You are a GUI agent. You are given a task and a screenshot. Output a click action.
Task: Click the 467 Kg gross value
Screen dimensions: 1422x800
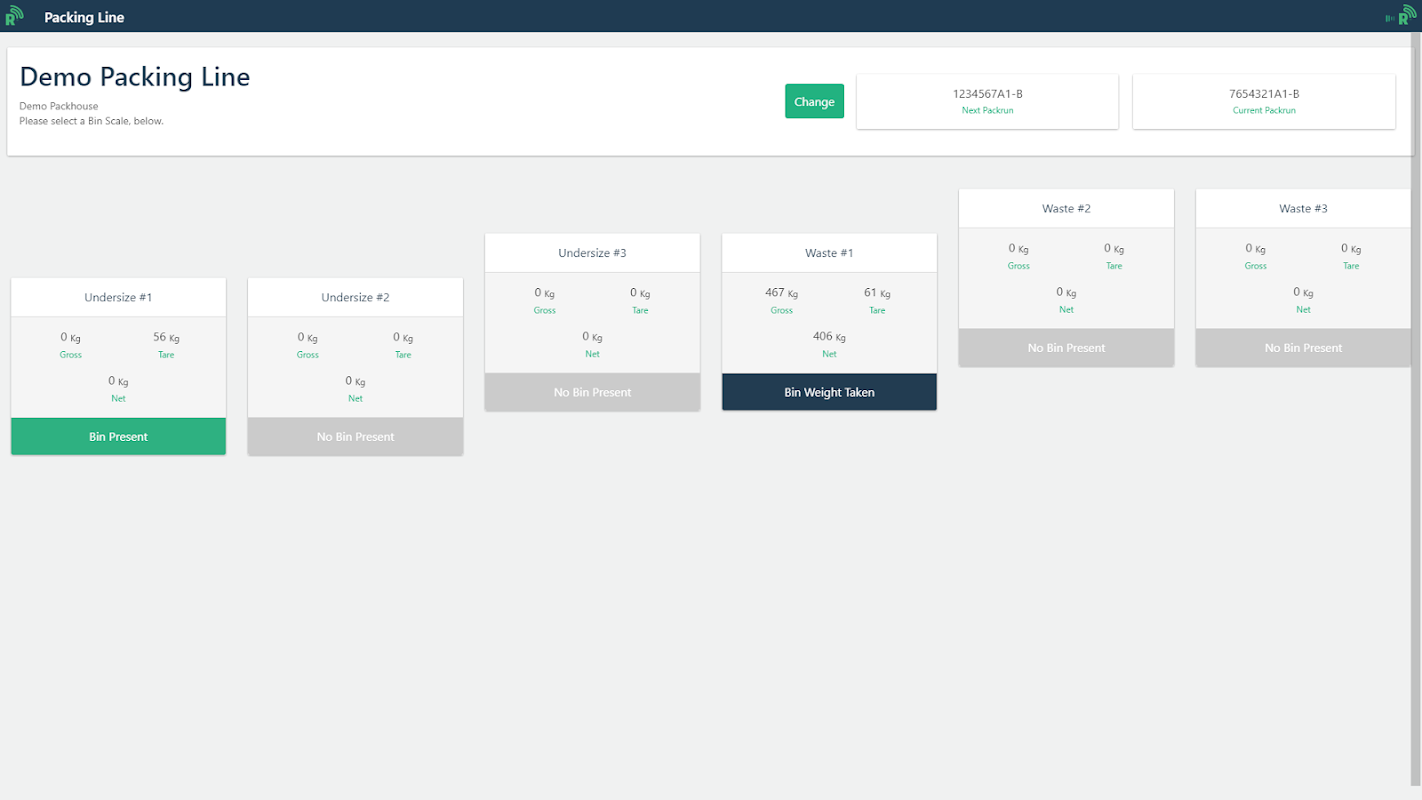click(x=781, y=293)
